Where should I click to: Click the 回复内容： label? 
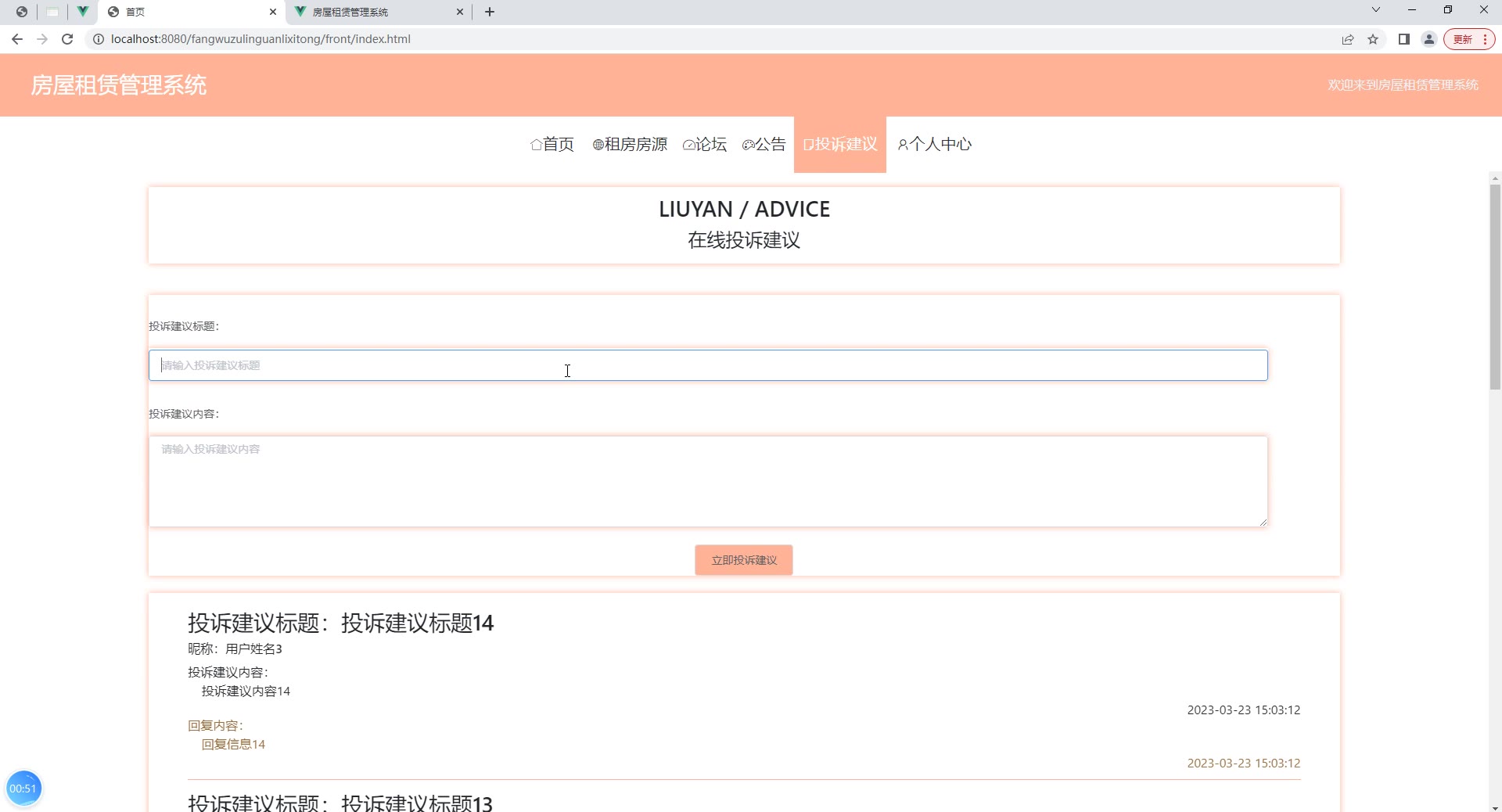(215, 725)
